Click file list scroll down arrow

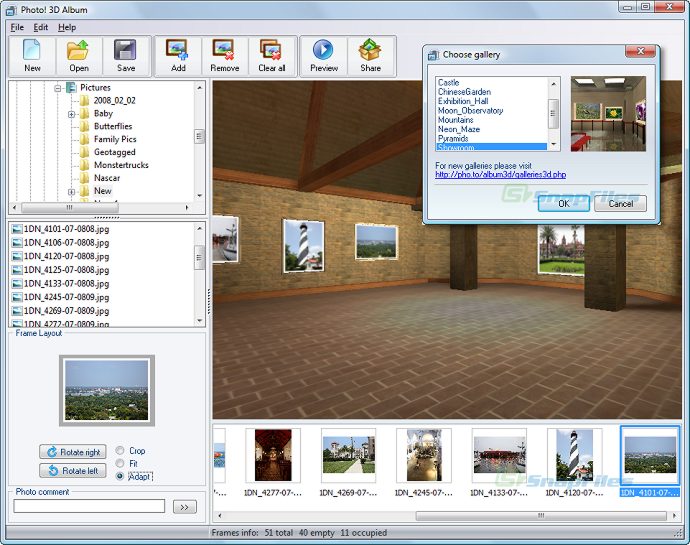pyautogui.click(x=200, y=320)
